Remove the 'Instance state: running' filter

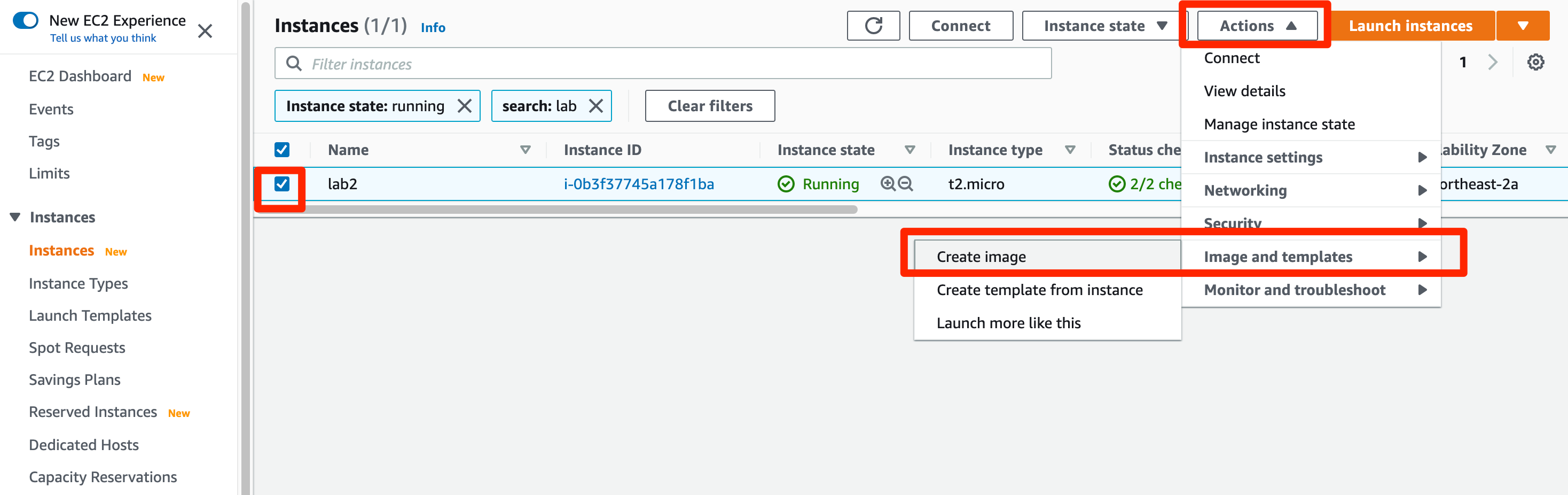465,106
